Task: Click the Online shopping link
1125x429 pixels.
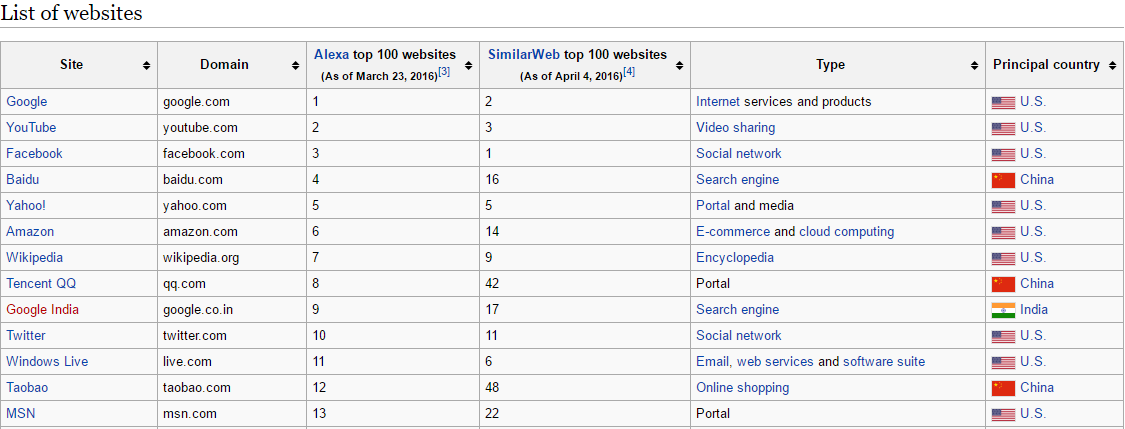Action: click(x=743, y=387)
